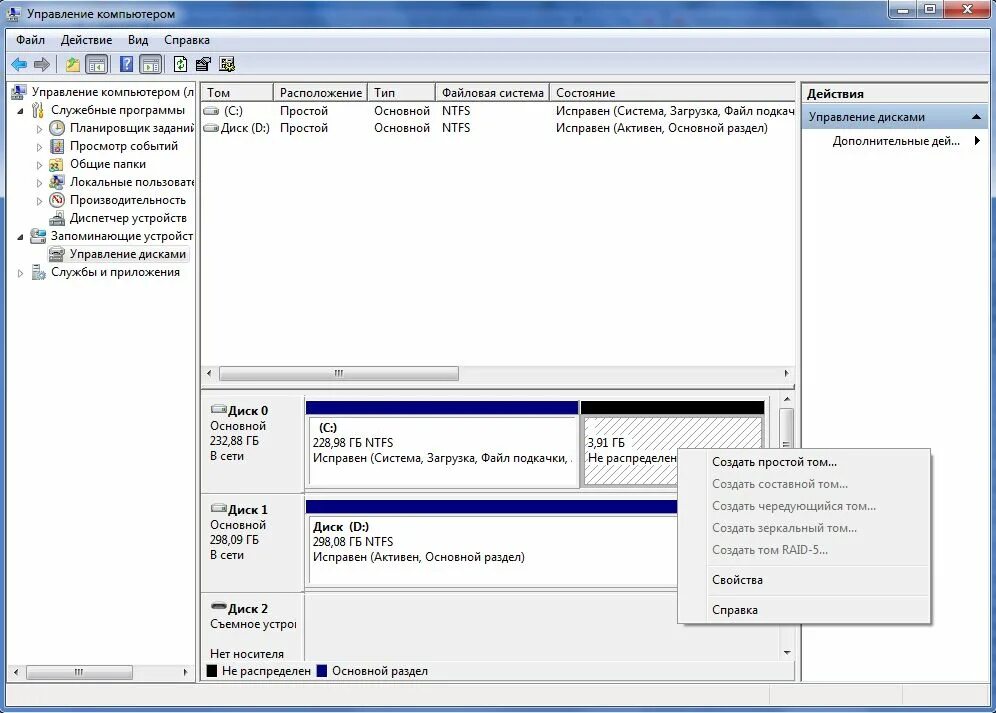Click the blue Основной раздел legend swatch
The width and height of the screenshot is (996, 713).
point(322,670)
